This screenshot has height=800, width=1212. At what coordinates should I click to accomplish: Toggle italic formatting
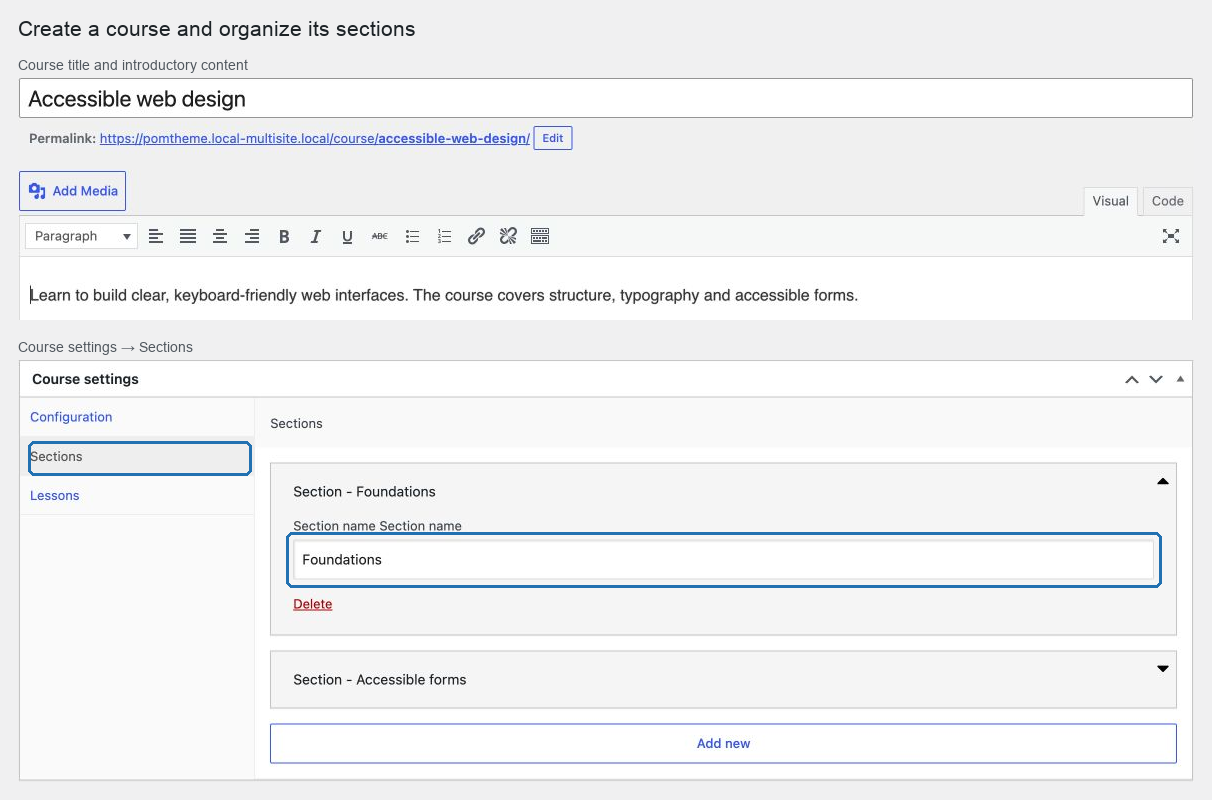[x=316, y=236]
